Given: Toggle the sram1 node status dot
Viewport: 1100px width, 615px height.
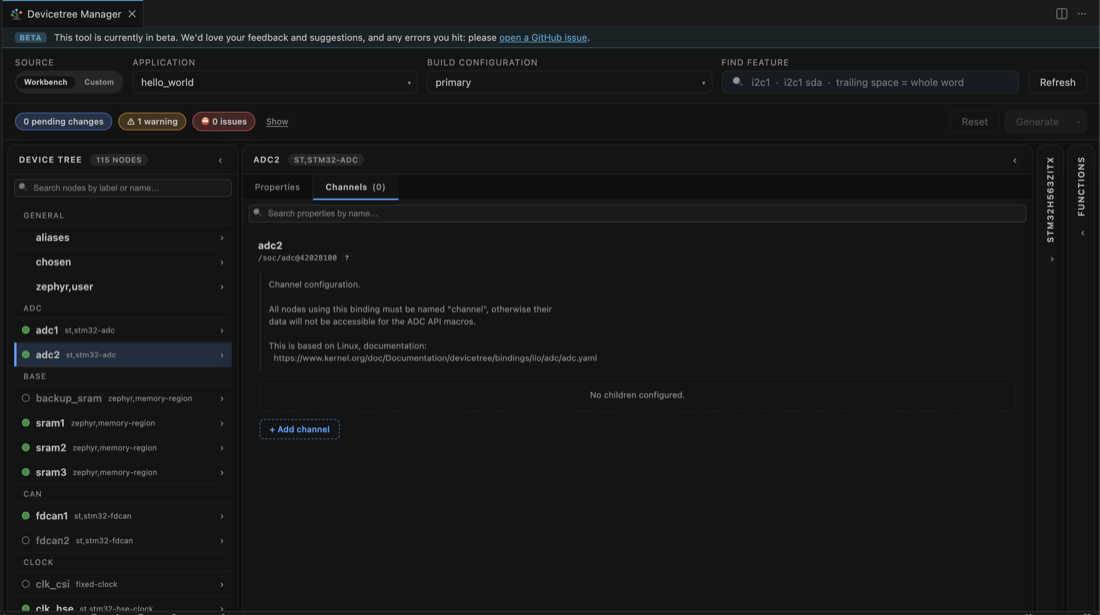Looking at the screenshot, I should pos(26,423).
